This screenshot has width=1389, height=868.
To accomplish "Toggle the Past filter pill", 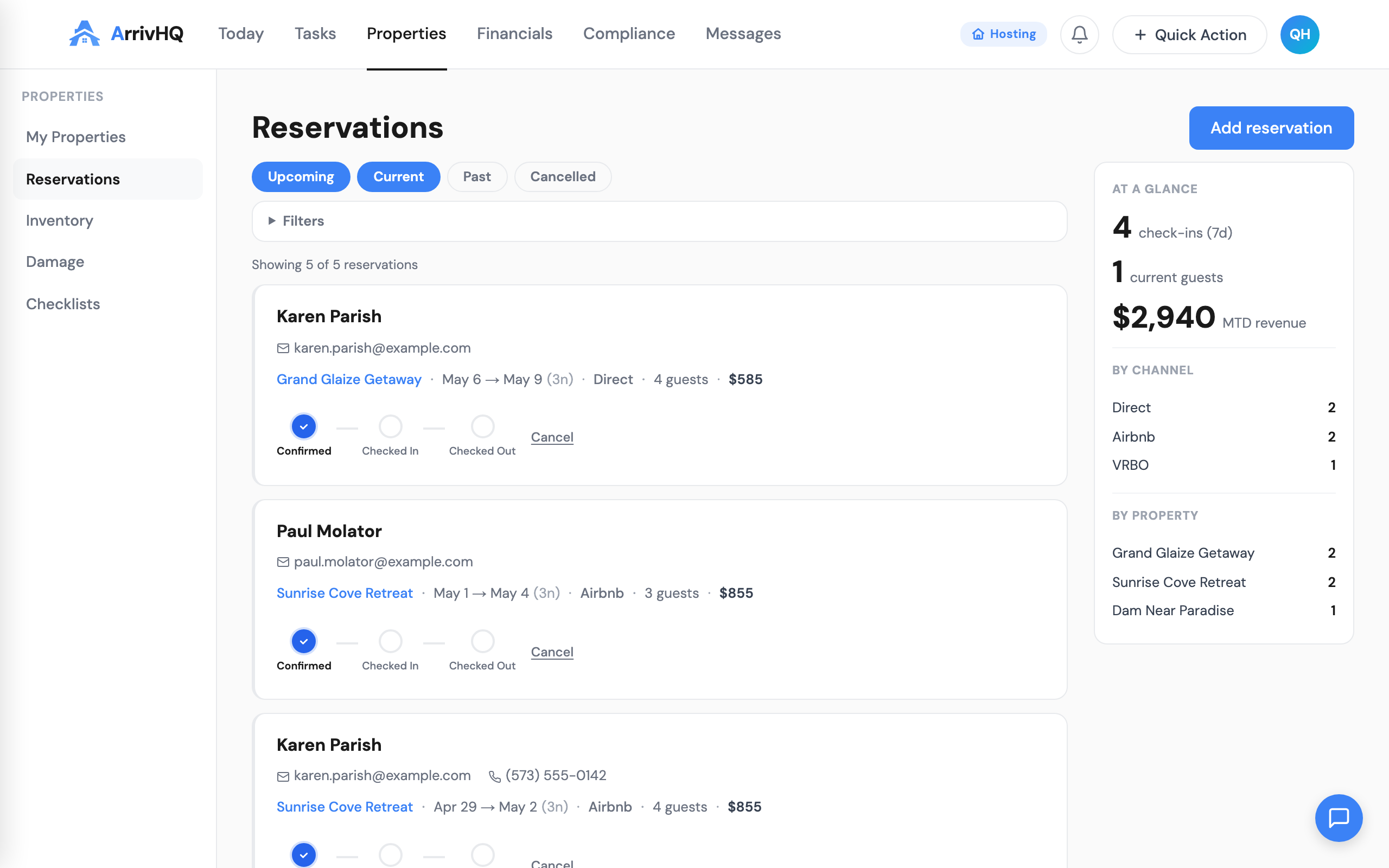I will point(477,177).
